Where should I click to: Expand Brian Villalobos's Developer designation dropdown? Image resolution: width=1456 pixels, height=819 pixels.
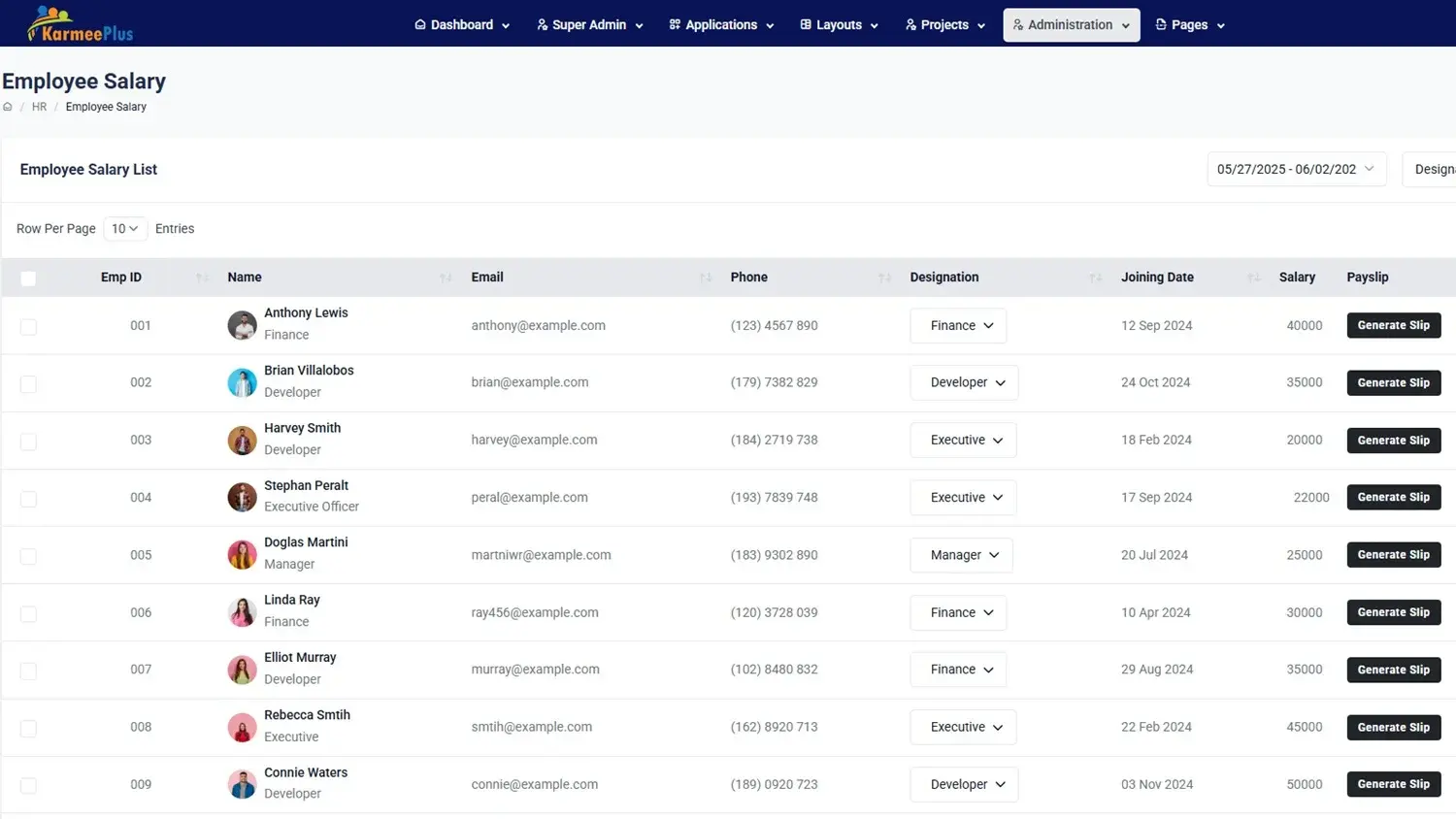[x=964, y=382]
